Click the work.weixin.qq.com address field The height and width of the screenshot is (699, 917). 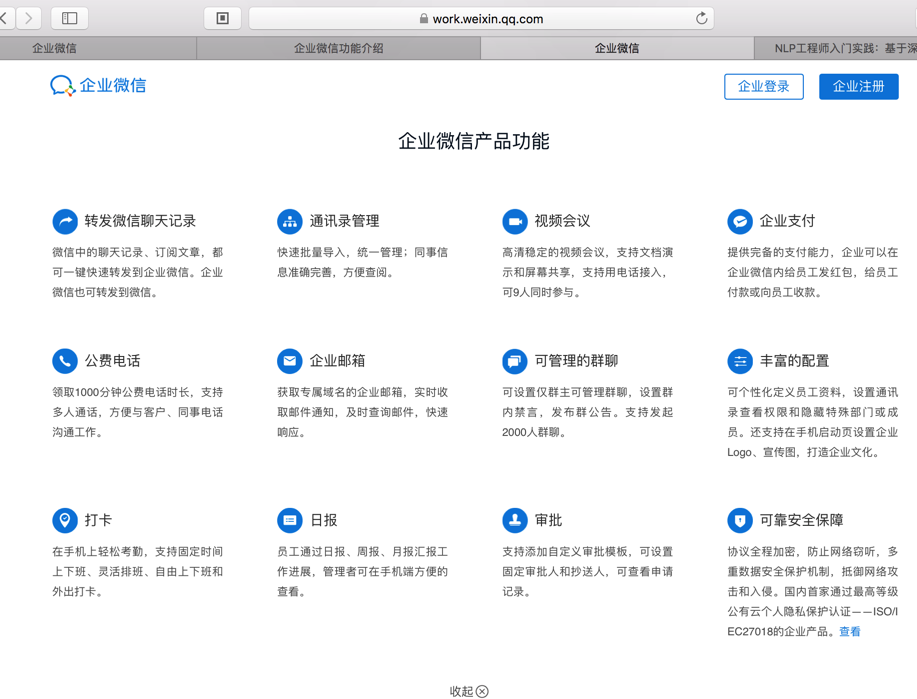[481, 19]
